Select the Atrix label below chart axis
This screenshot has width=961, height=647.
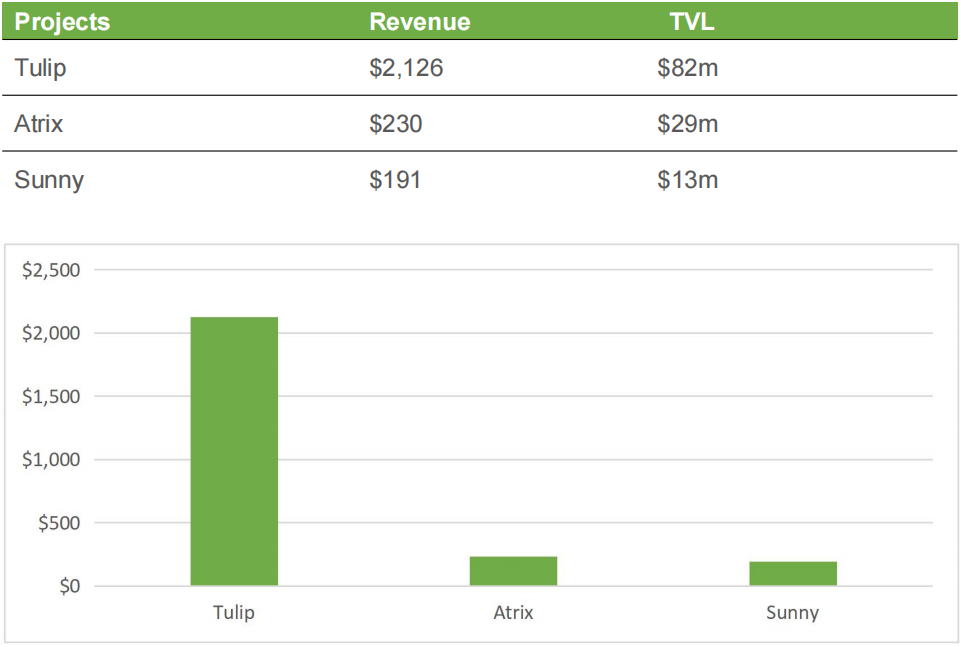click(513, 613)
